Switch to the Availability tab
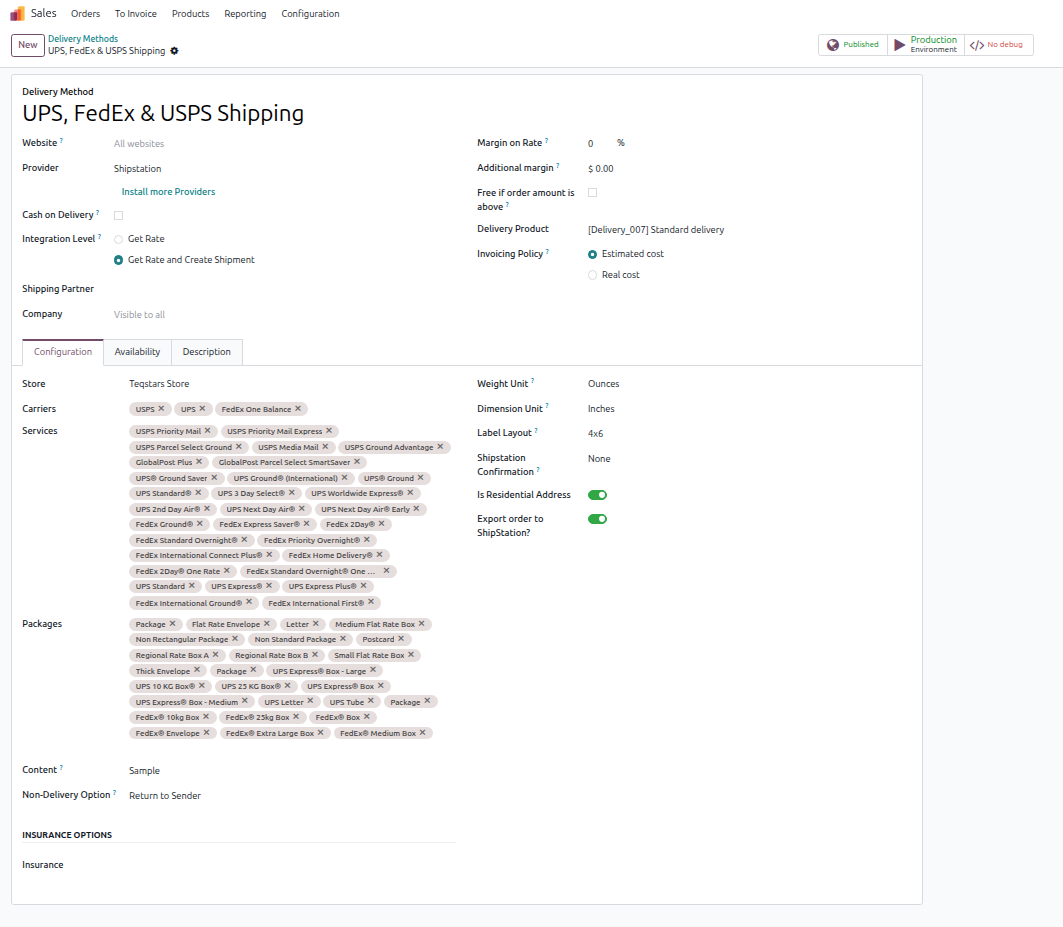 point(138,352)
